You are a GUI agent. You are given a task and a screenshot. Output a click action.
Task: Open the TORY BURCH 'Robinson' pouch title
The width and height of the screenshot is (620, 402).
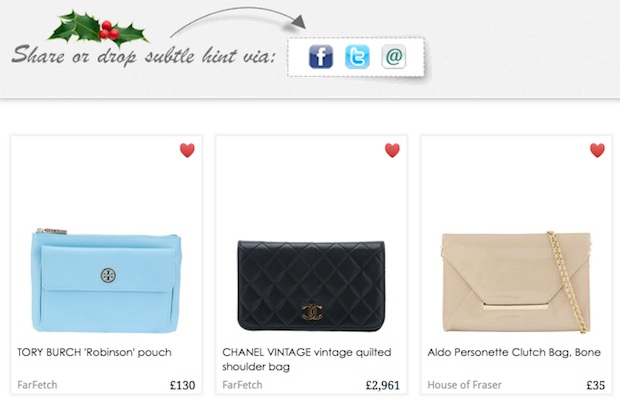click(x=95, y=352)
